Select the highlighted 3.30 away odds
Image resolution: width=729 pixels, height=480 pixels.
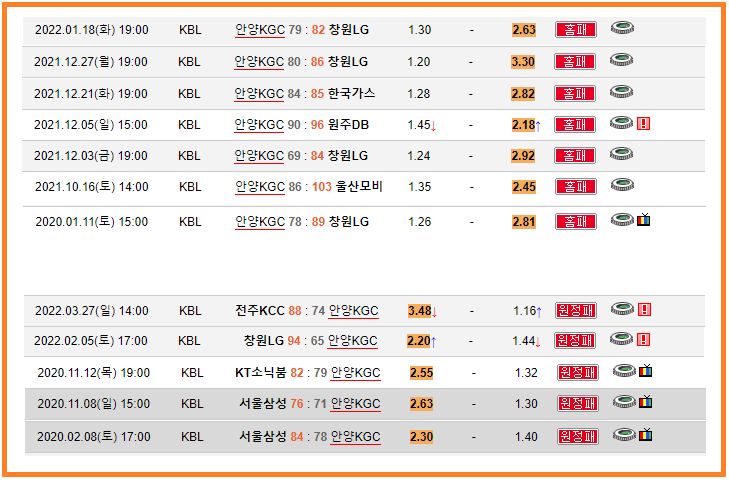tap(523, 61)
